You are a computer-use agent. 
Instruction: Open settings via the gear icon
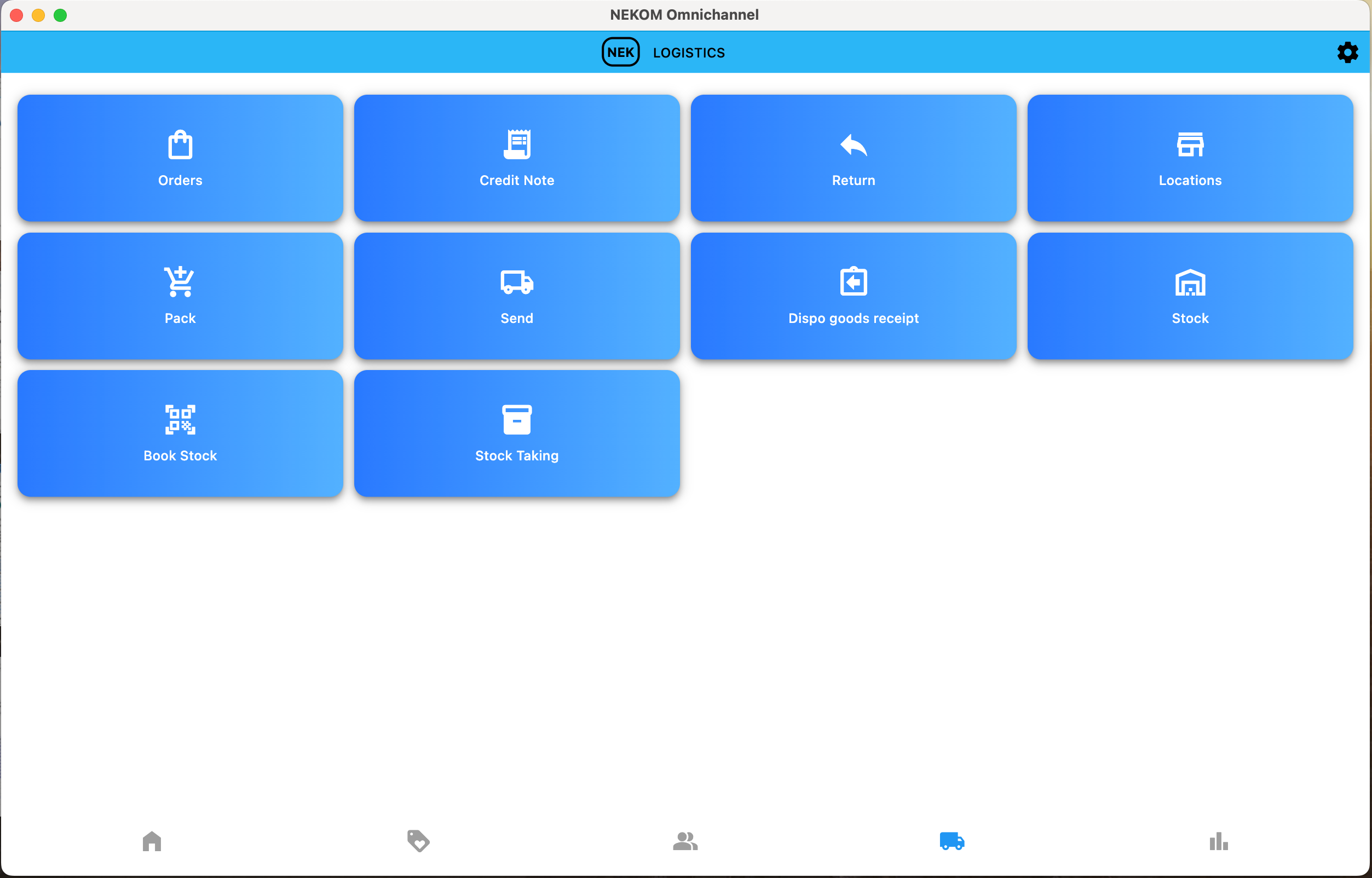(x=1347, y=53)
